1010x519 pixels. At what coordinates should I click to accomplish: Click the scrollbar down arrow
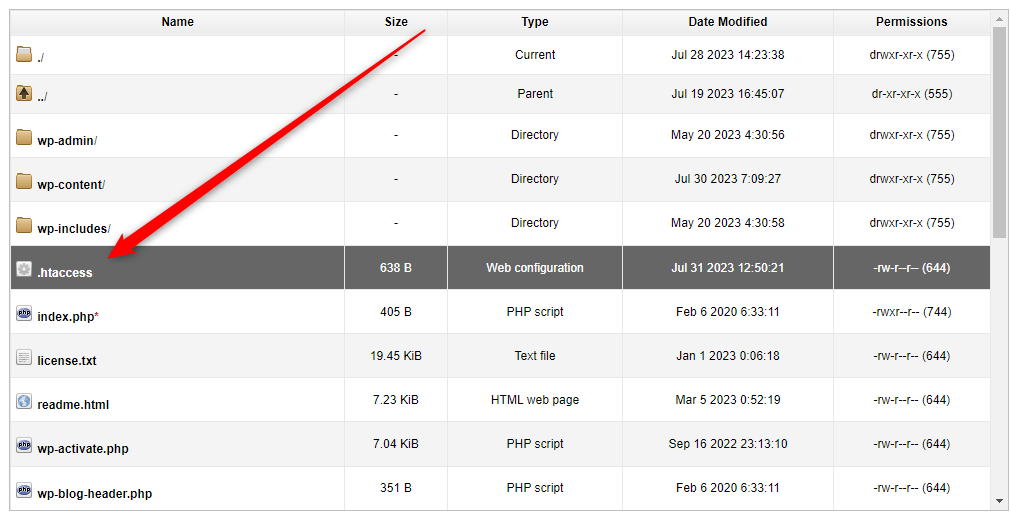point(1000,500)
